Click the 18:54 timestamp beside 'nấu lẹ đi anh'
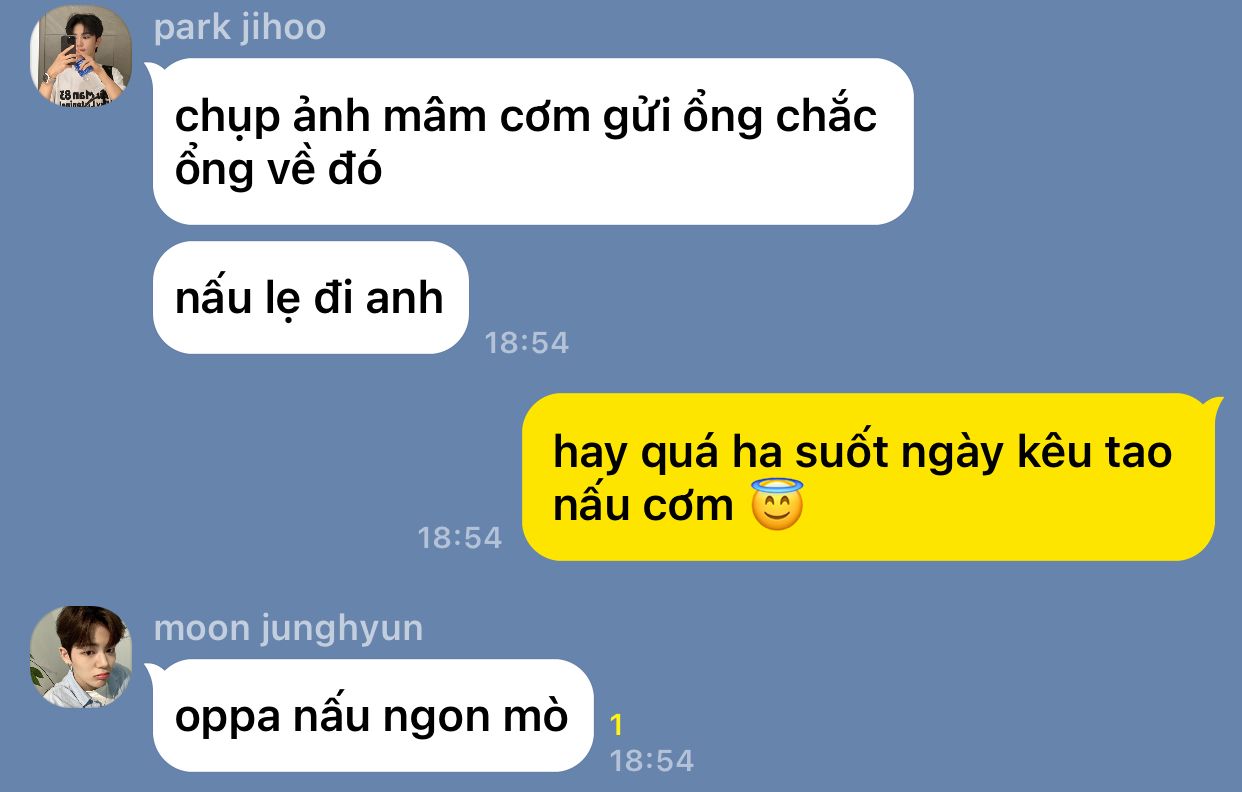 point(526,343)
